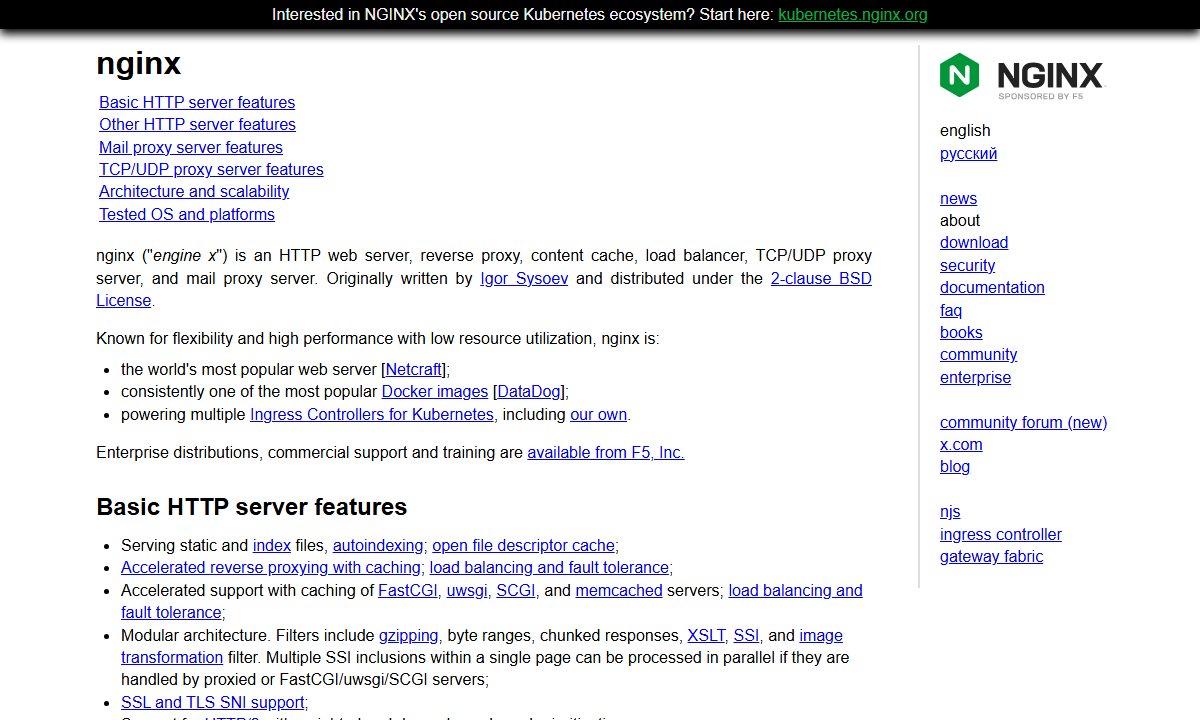
Task: Follow the Docker images link
Action: (x=435, y=391)
